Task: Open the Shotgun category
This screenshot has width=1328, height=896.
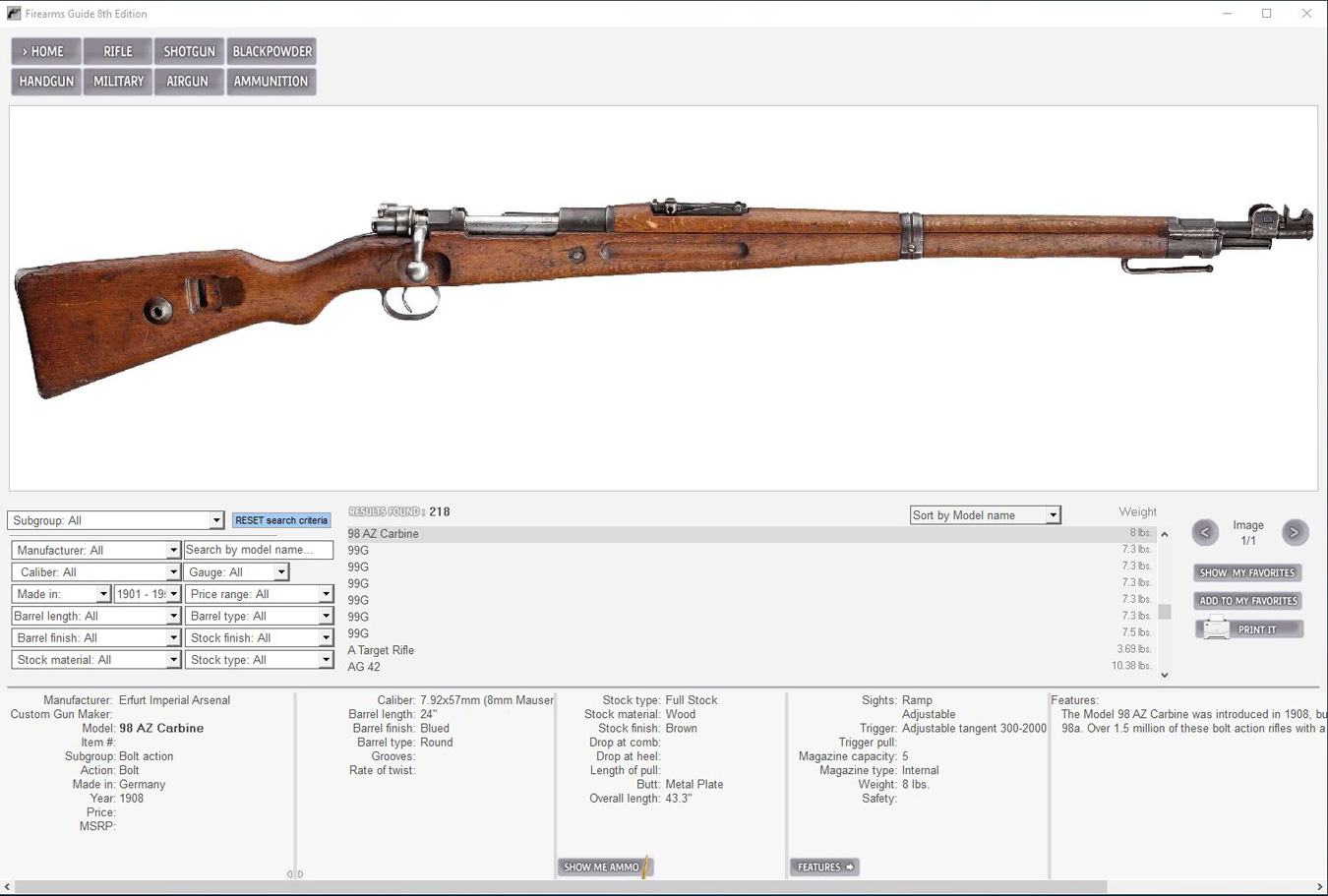Action: pos(189,51)
